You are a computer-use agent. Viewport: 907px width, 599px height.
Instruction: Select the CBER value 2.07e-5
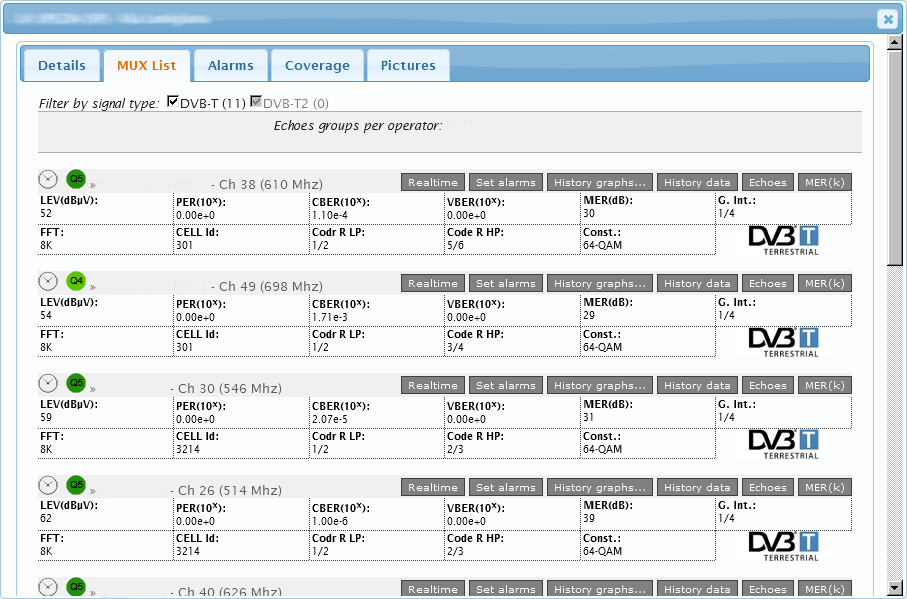(x=331, y=419)
